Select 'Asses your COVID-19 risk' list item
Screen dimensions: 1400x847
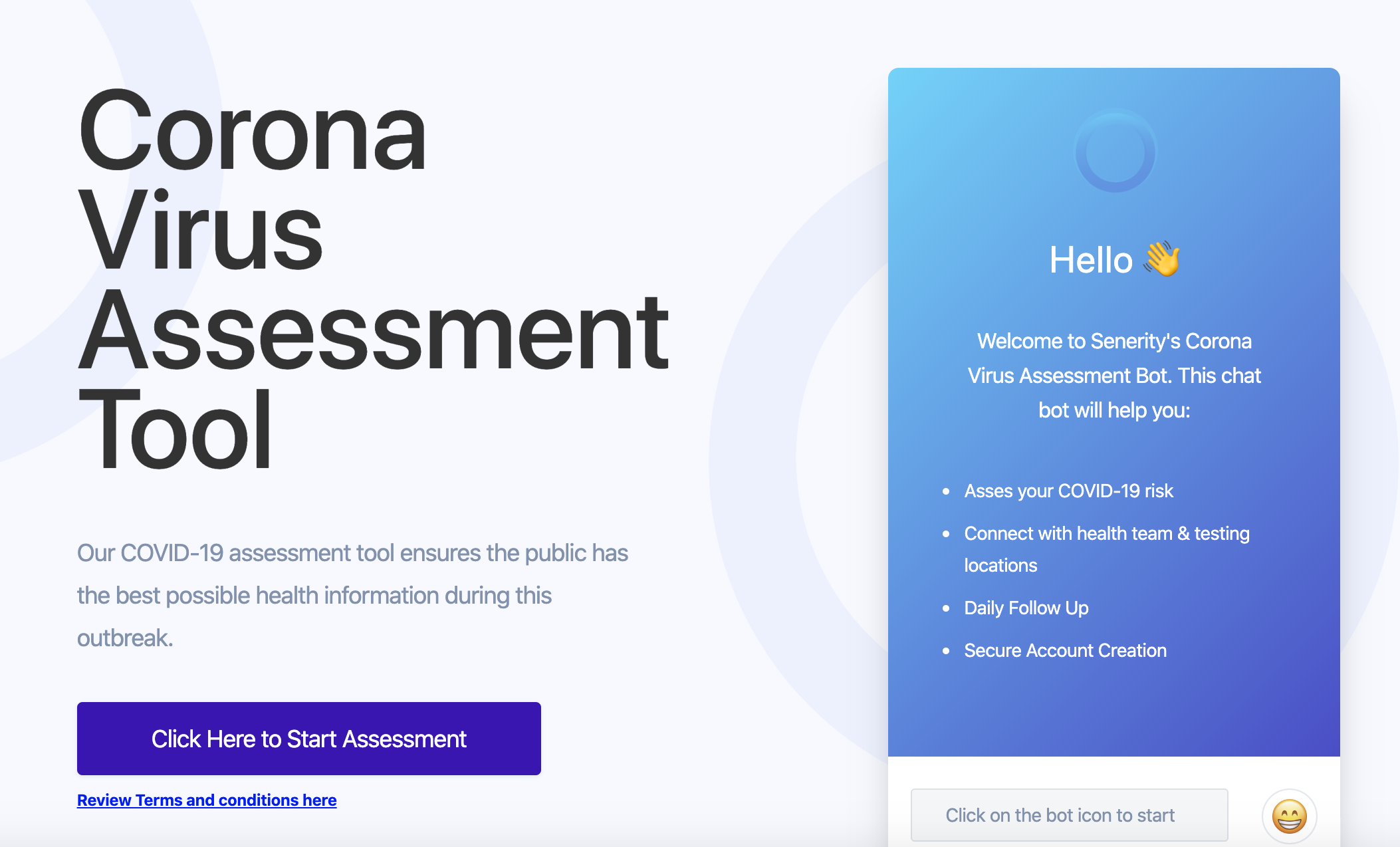1068,491
